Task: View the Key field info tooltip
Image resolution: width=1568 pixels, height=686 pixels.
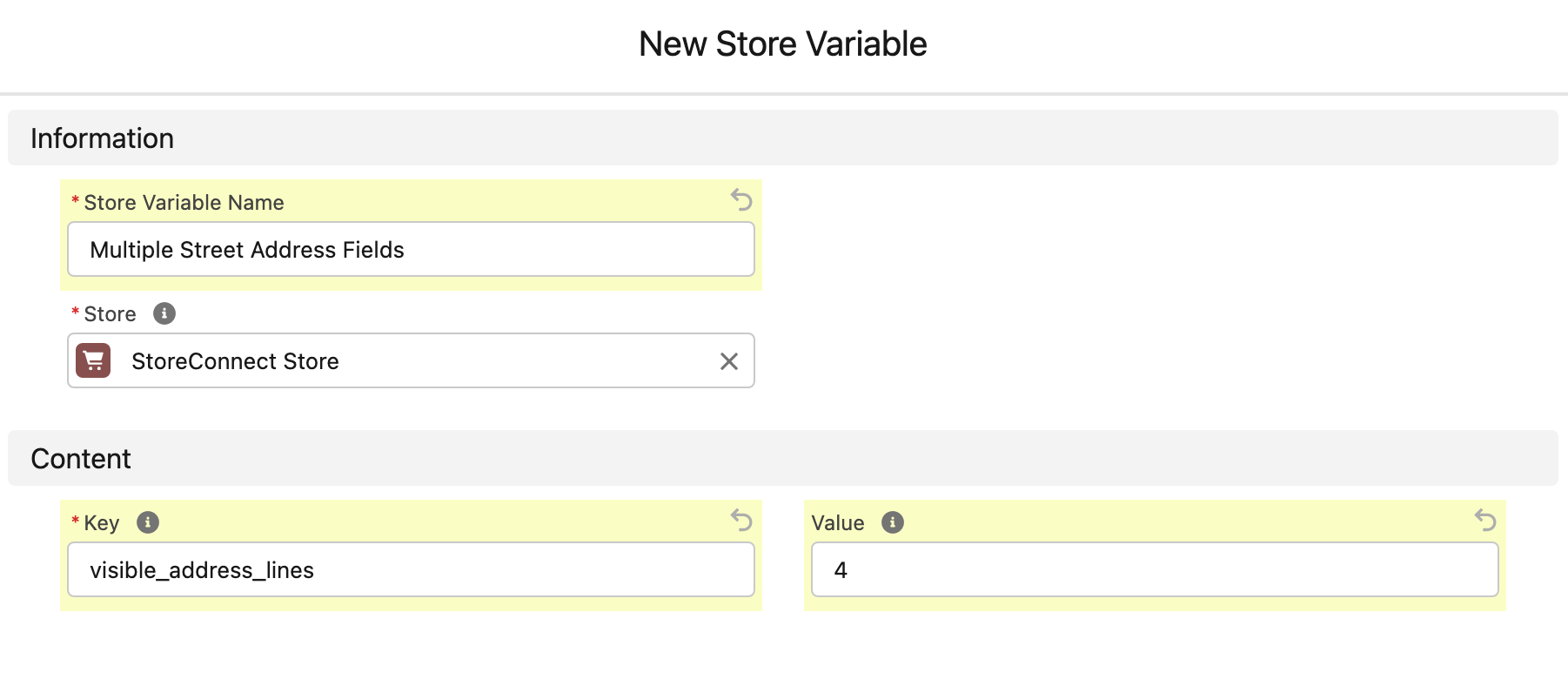Action: (148, 521)
